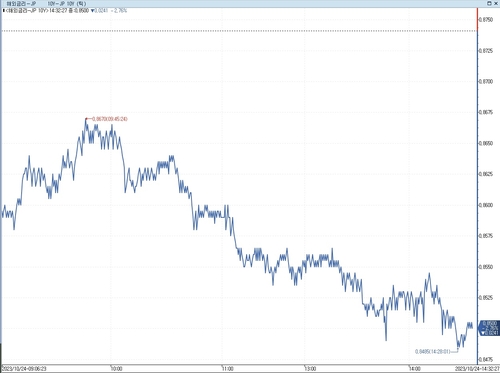Click the maximize icon in top-right corner
The image size is (500, 373).
pos(489,3)
